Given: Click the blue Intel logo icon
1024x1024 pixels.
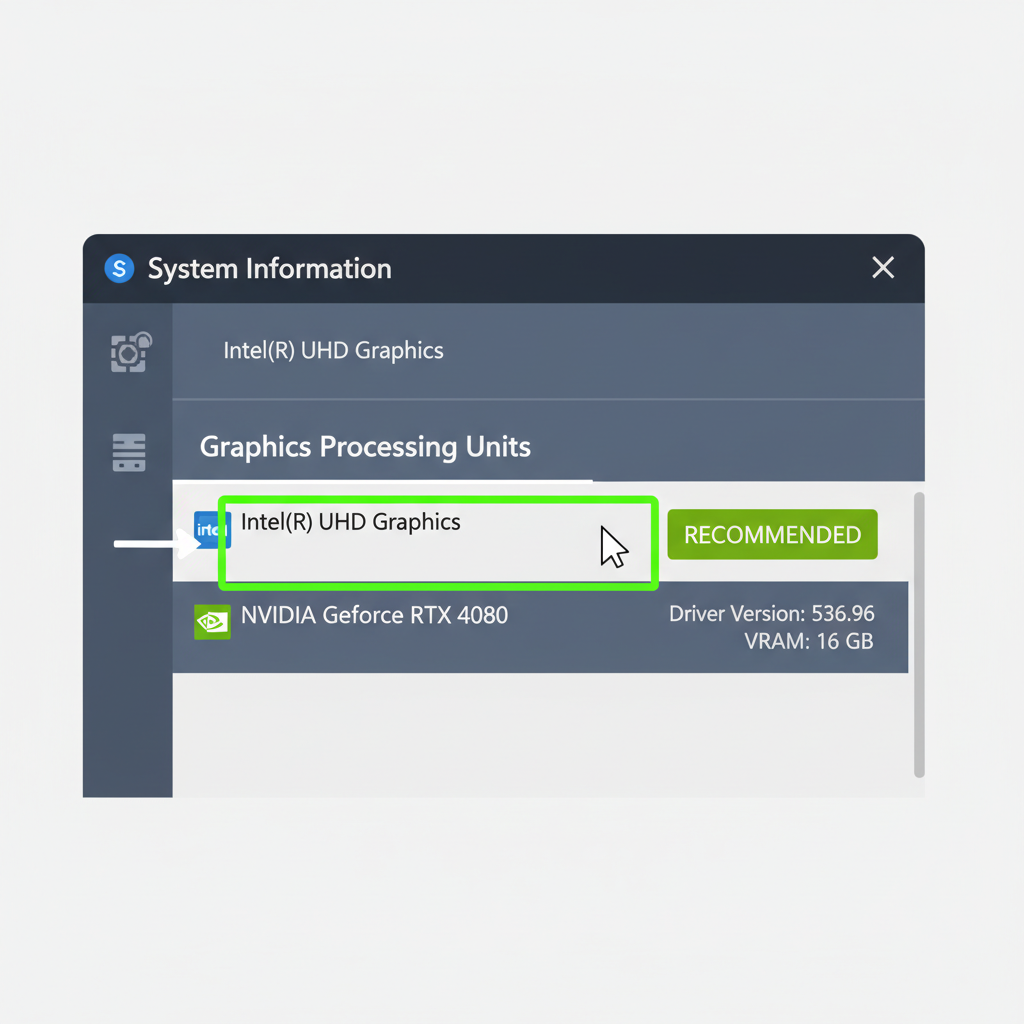Looking at the screenshot, I should [211, 530].
